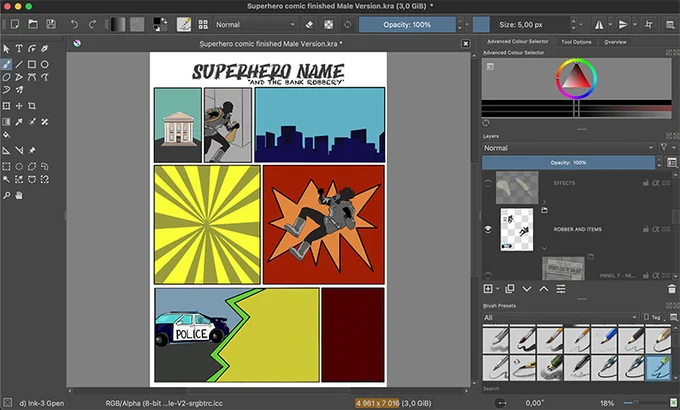Select the Pan hand tool

[x=19, y=196]
